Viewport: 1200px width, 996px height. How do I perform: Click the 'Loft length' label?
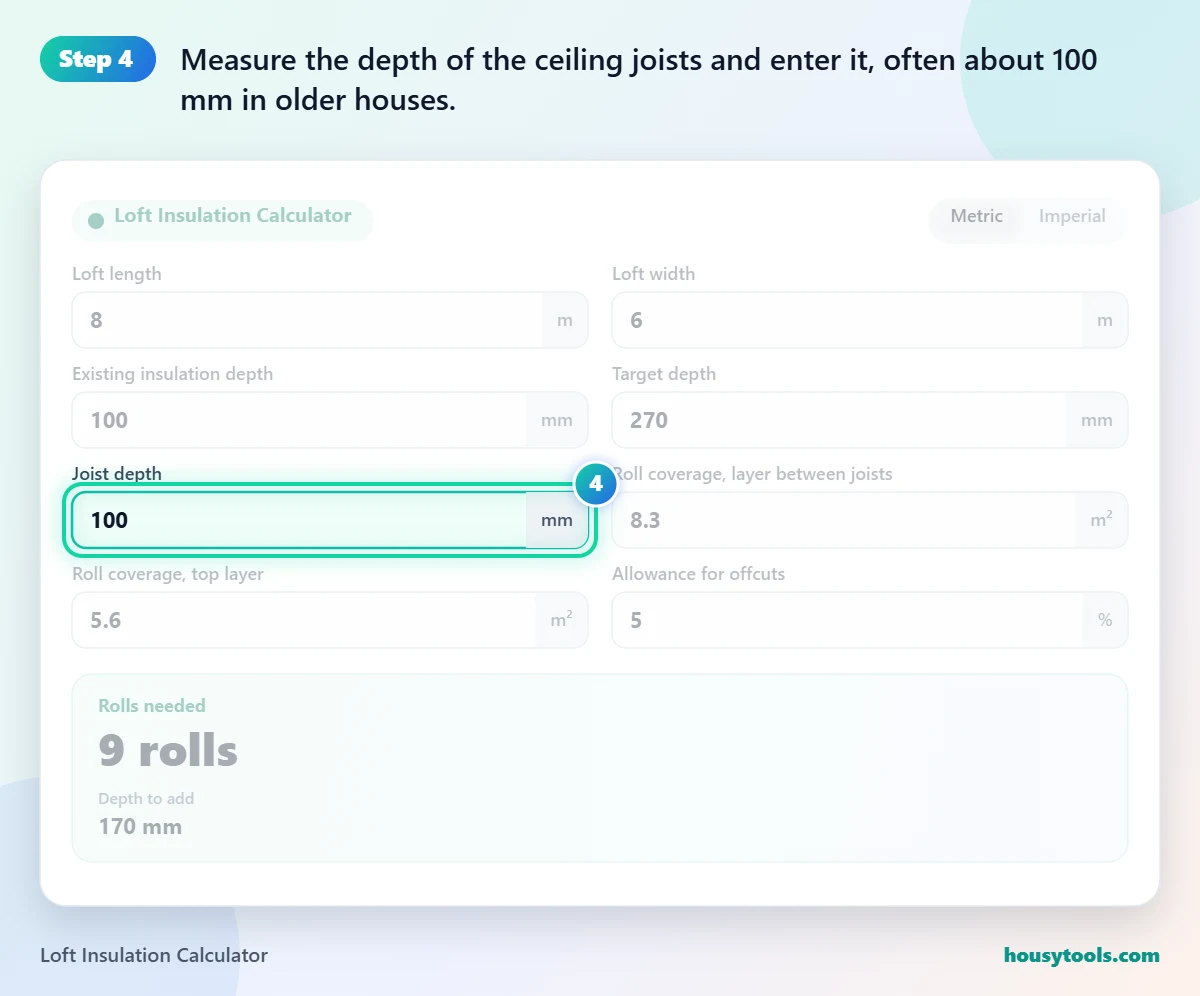[x=117, y=274]
